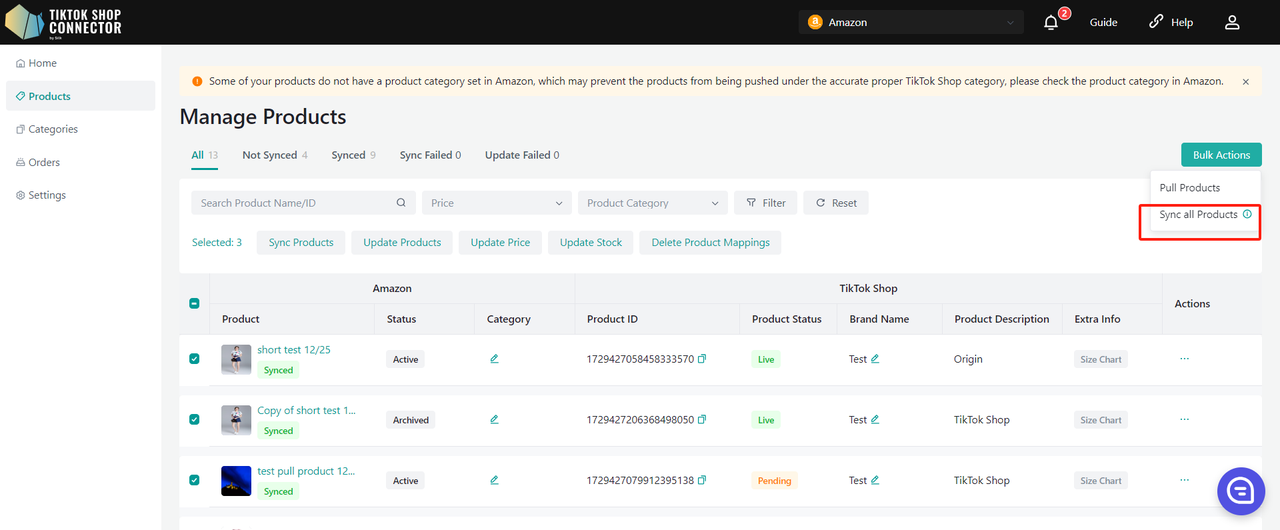1280x530 pixels.
Task: Copy product ID 1729427058458333570
Action: click(x=702, y=359)
